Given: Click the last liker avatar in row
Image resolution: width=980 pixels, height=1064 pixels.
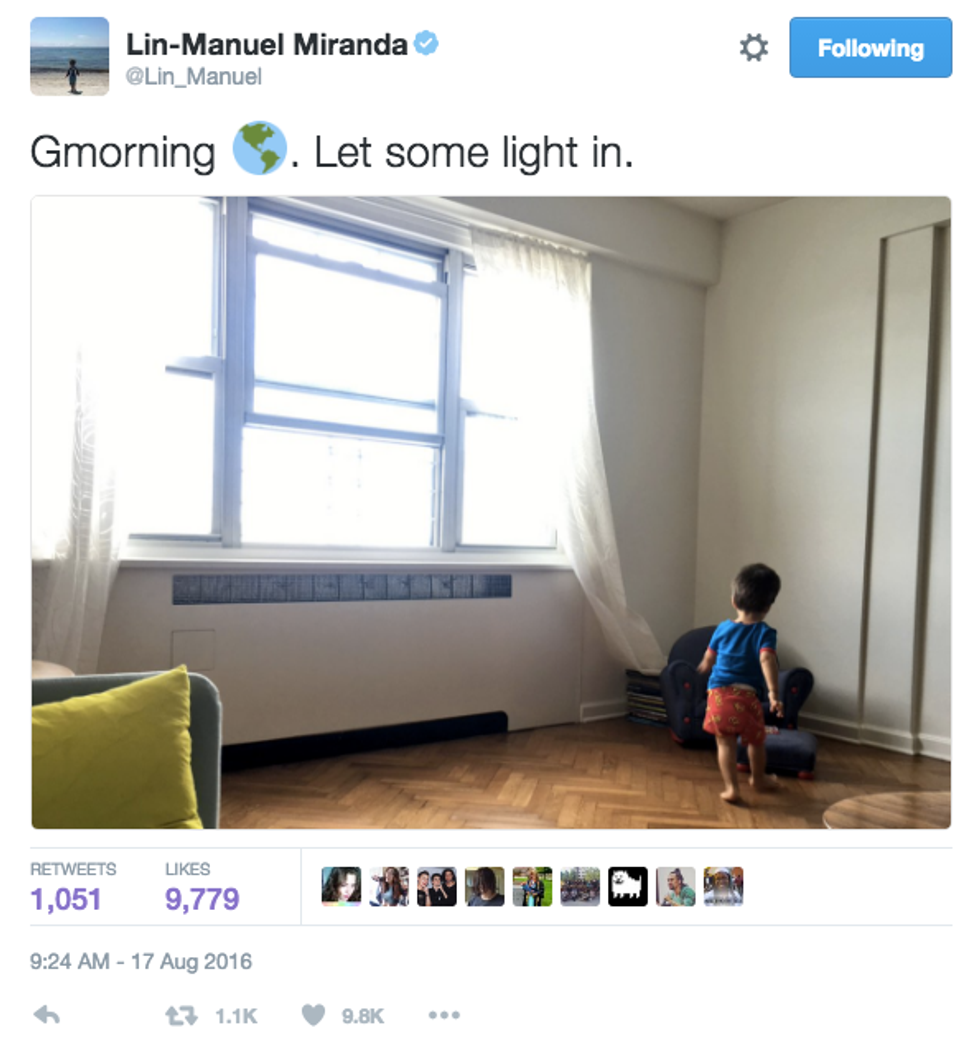Looking at the screenshot, I should (723, 886).
